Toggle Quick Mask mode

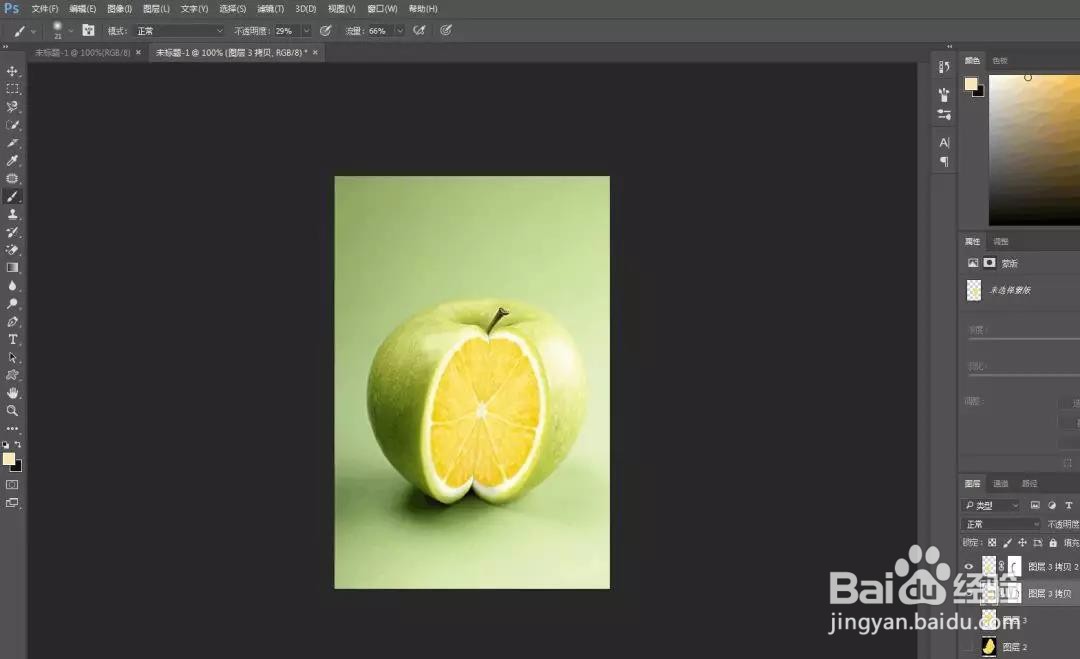tap(12, 485)
